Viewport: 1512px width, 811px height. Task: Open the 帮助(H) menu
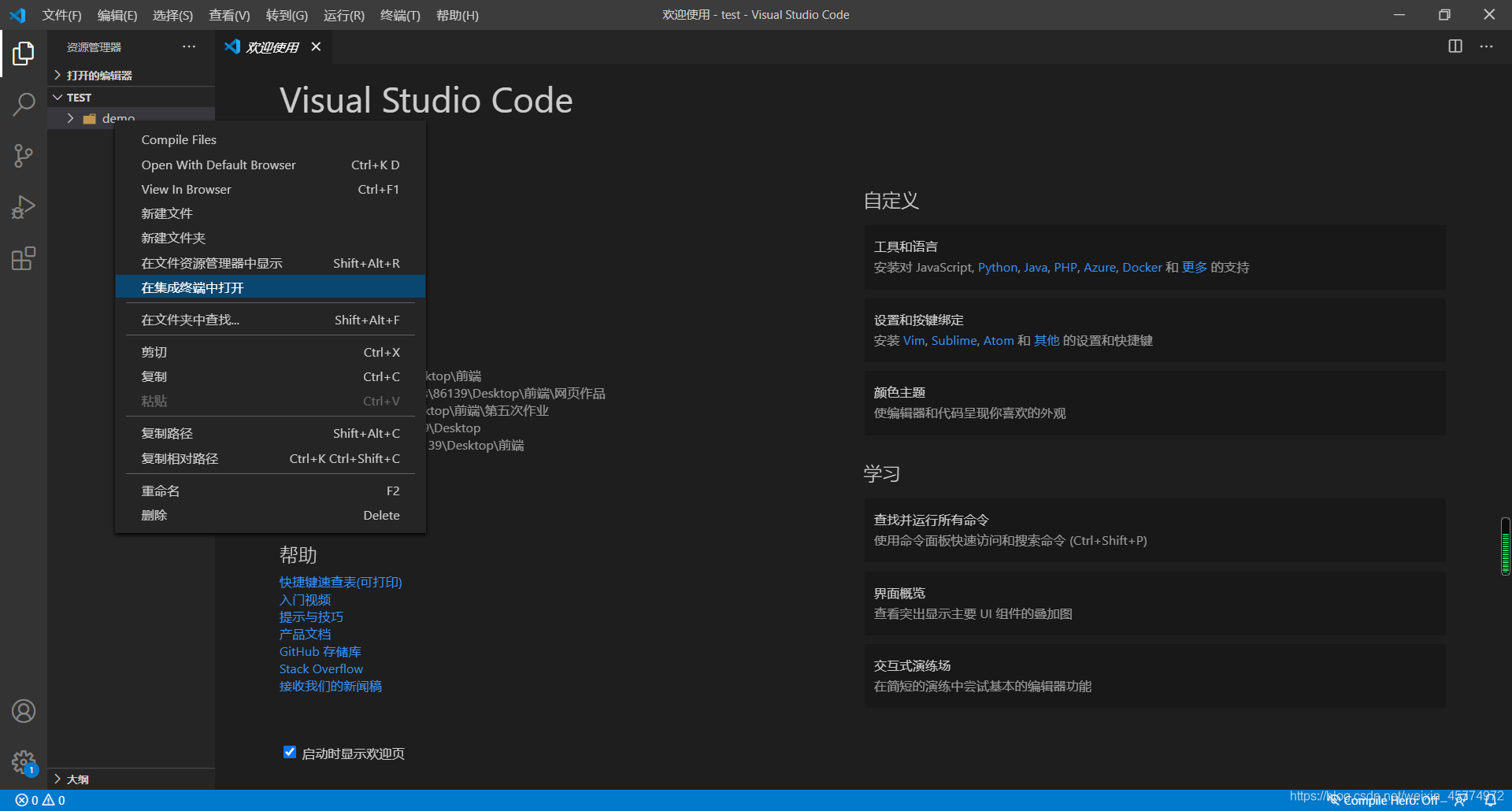(458, 15)
